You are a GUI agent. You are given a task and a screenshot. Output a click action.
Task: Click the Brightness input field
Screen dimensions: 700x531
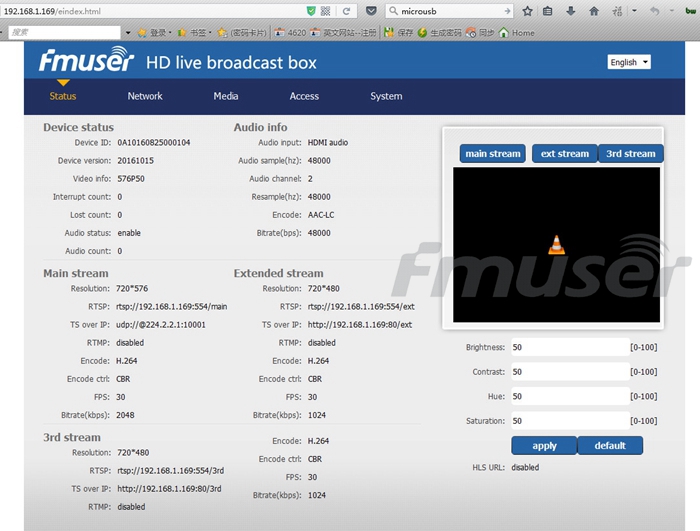click(x=571, y=347)
